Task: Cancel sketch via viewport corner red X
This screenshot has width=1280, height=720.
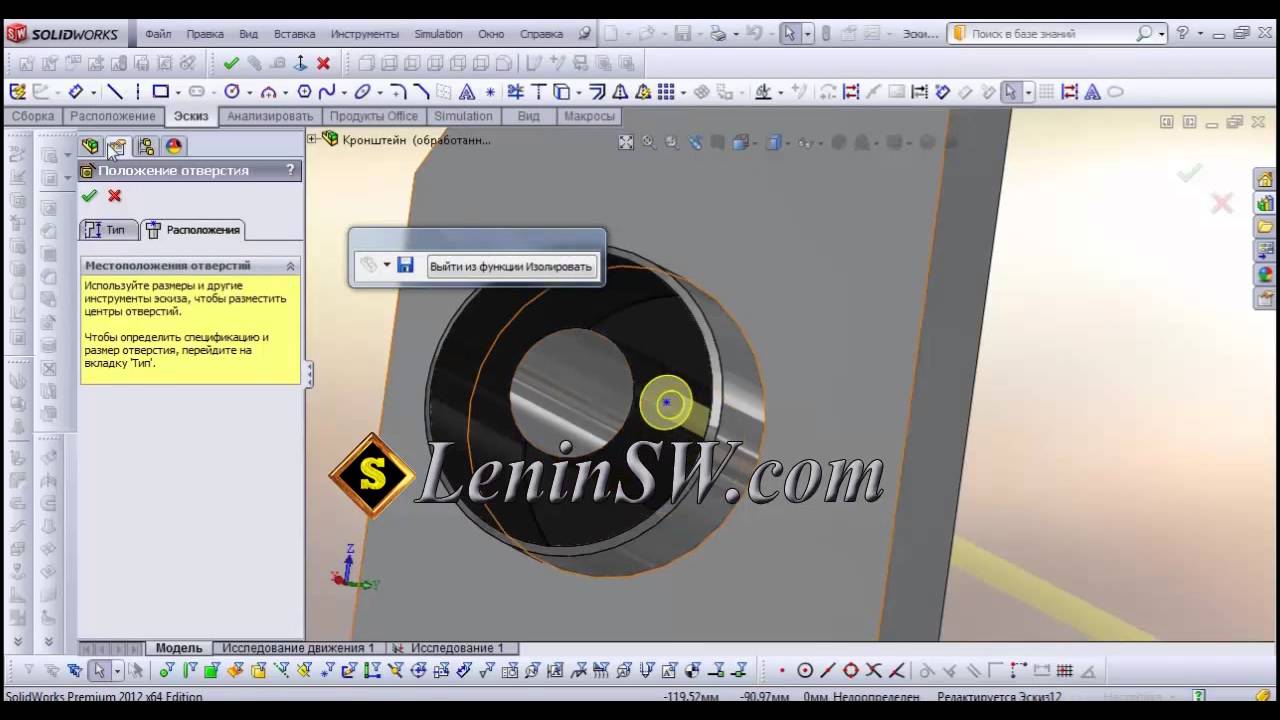Action: 1222,204
